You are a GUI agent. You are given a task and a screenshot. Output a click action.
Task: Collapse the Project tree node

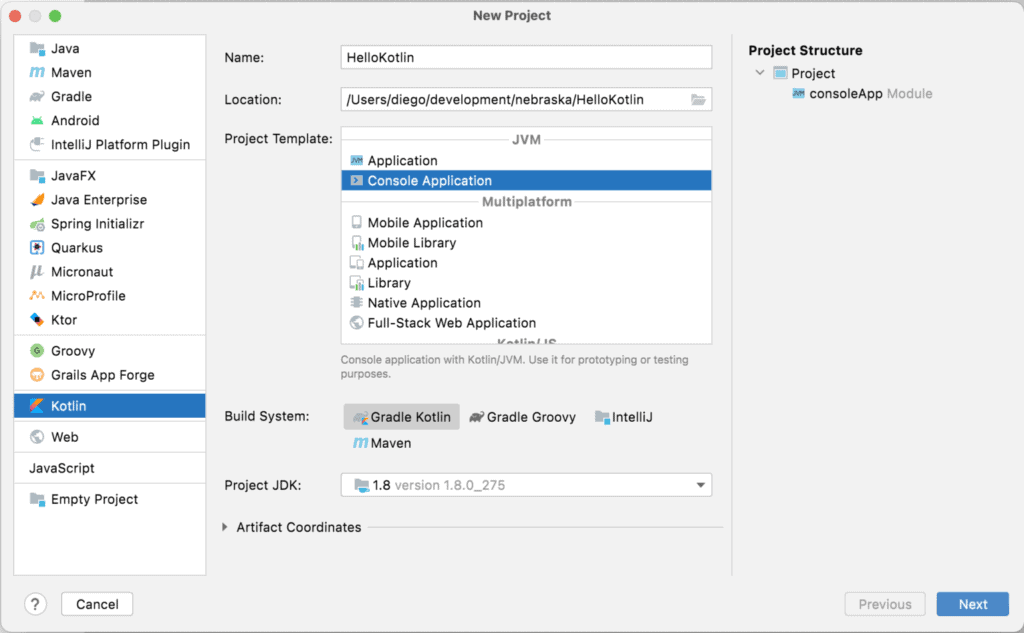click(760, 73)
